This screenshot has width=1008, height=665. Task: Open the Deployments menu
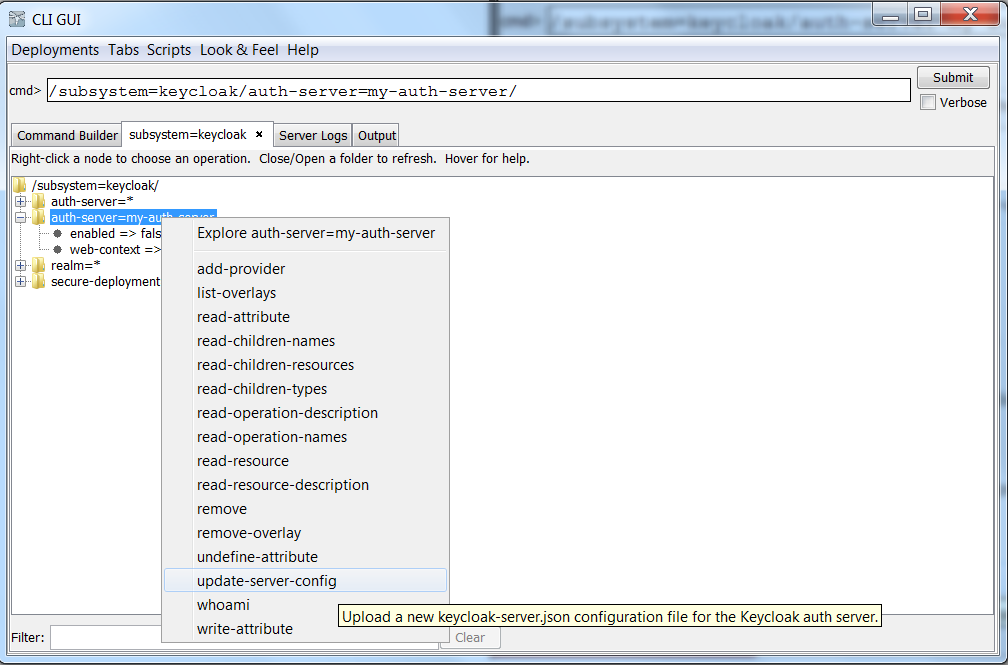(55, 50)
